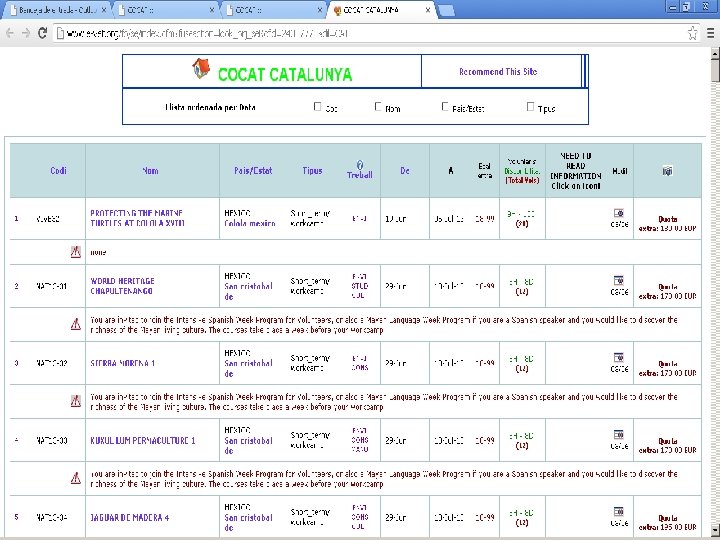Click warning triangle under World Heritage Chapultenango

point(76,324)
